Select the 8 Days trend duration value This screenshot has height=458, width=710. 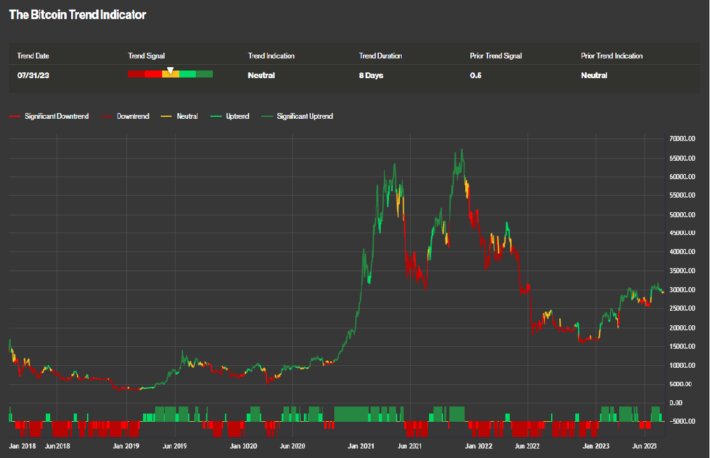(371, 75)
